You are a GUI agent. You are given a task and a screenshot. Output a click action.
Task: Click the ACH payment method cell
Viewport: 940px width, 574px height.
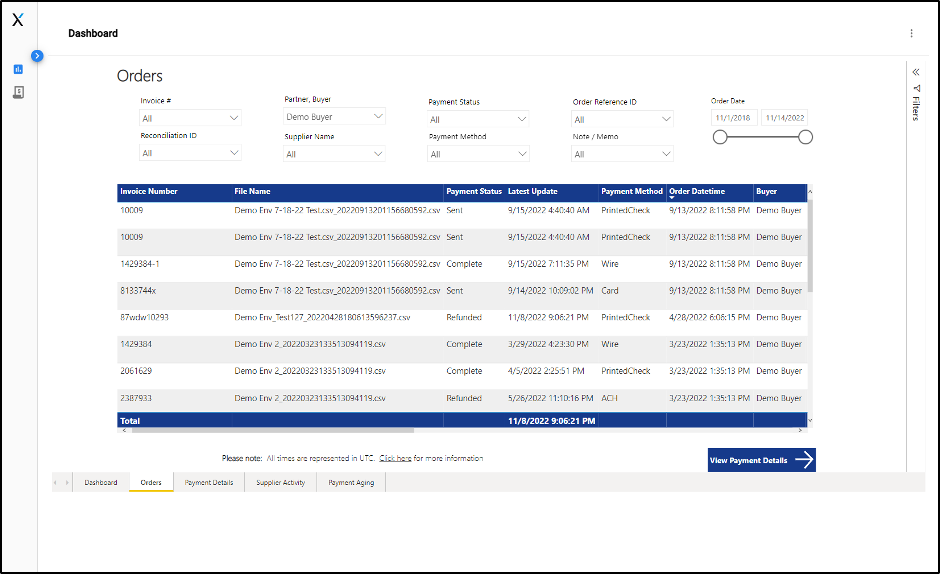[x=610, y=398]
